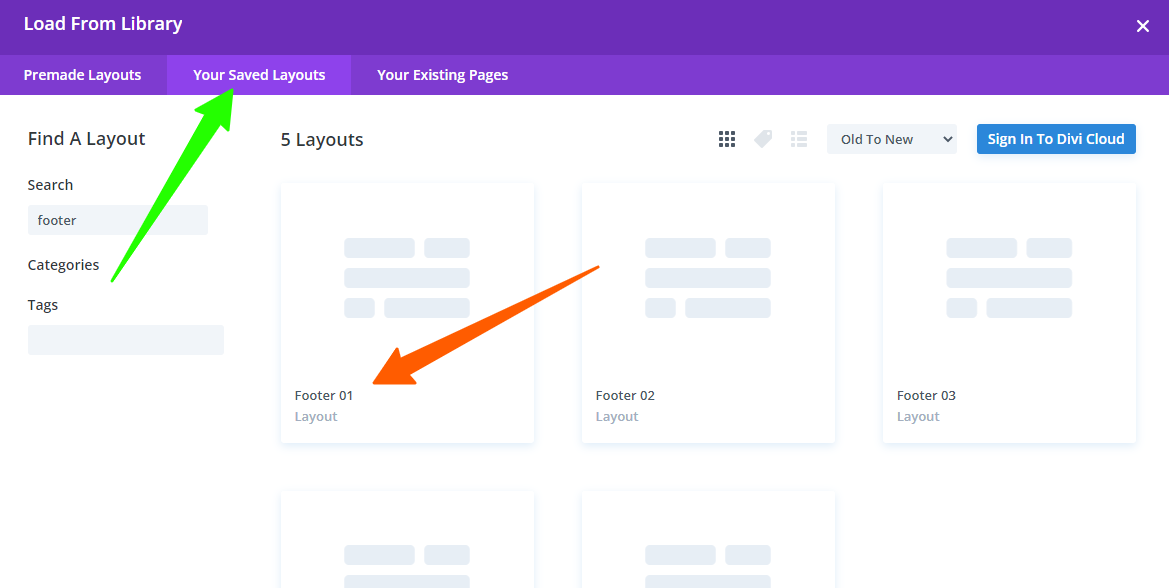Switch to list view of layouts
Viewport: 1169px width, 588px height.
coord(799,139)
